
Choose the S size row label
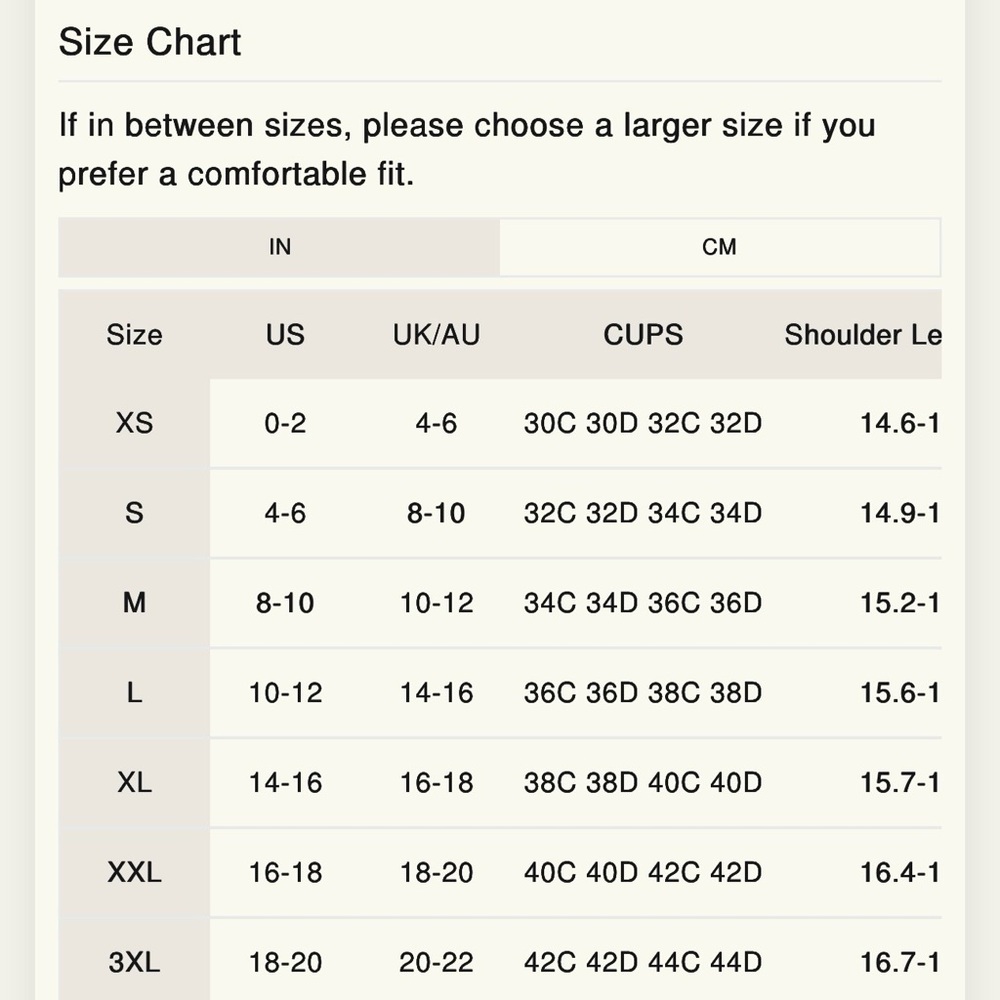click(134, 513)
